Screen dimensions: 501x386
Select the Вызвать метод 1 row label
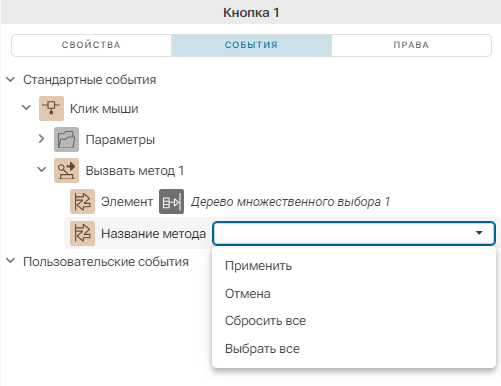(x=135, y=171)
